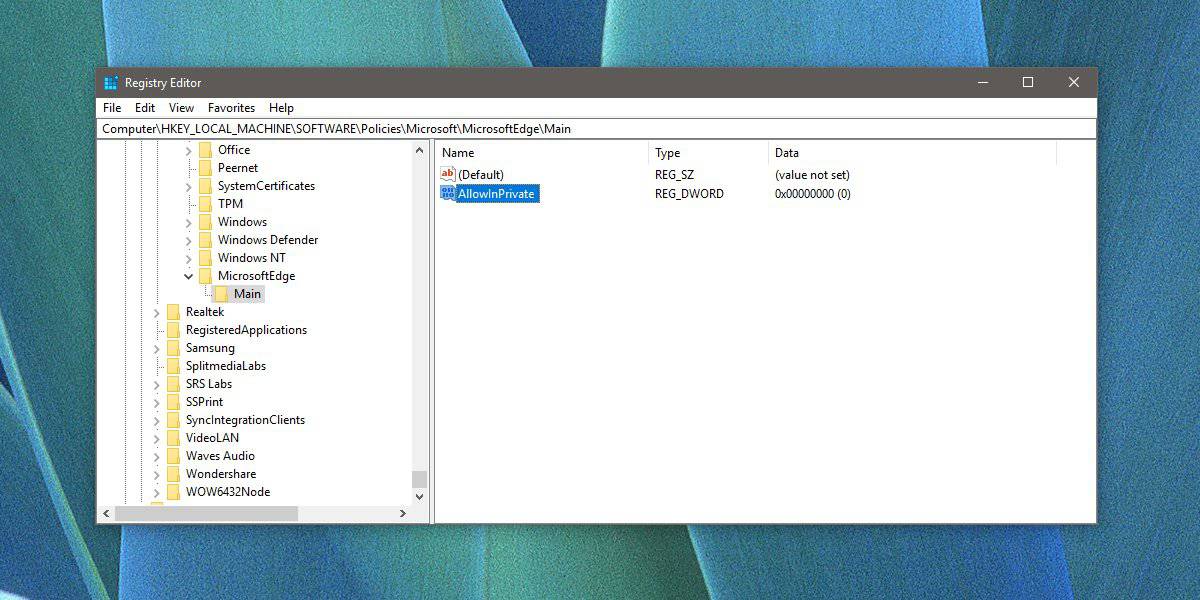The width and height of the screenshot is (1200, 600).
Task: Select the Windows NT folder icon
Action: 206,258
